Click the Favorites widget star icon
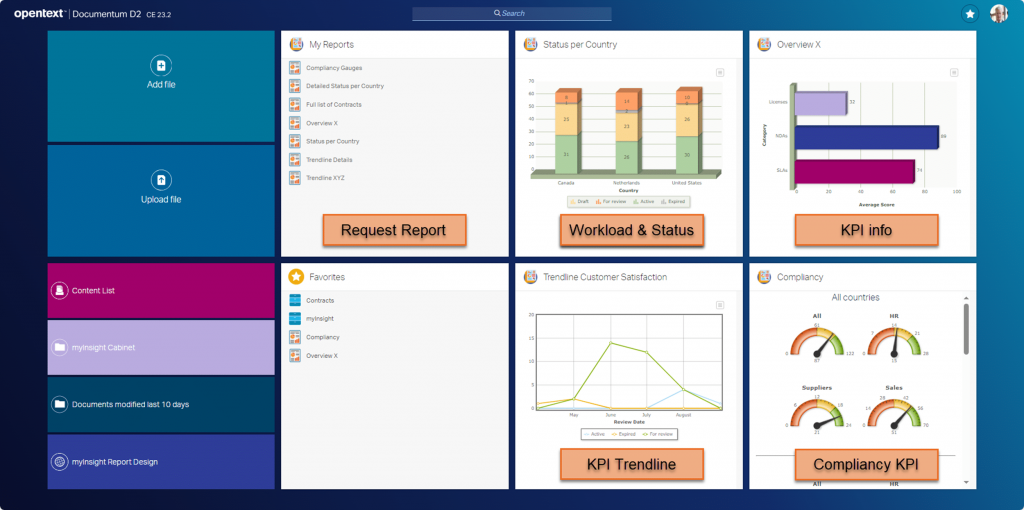The width and height of the screenshot is (1024, 510). [x=296, y=277]
